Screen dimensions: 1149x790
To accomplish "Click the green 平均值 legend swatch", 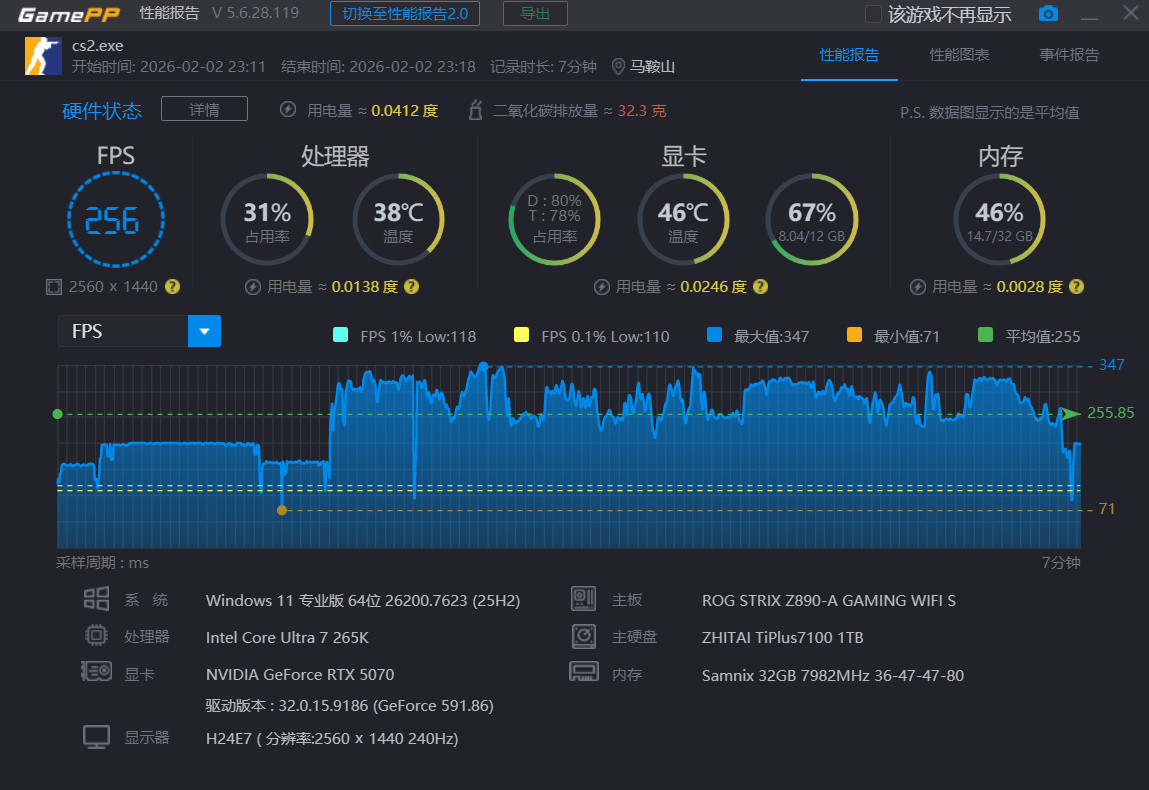I will click(x=985, y=335).
